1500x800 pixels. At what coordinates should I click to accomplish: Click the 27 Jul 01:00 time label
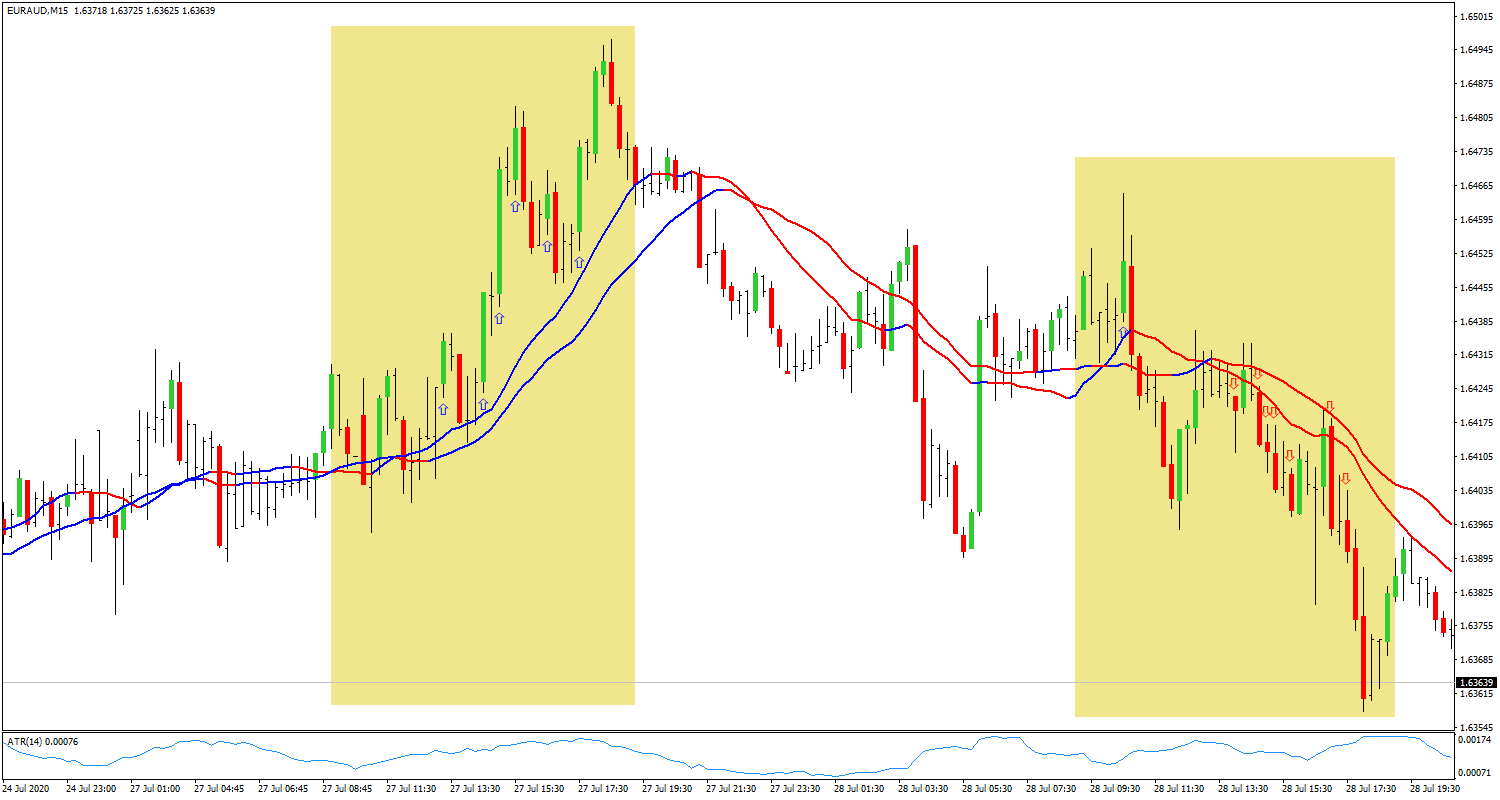[156, 789]
